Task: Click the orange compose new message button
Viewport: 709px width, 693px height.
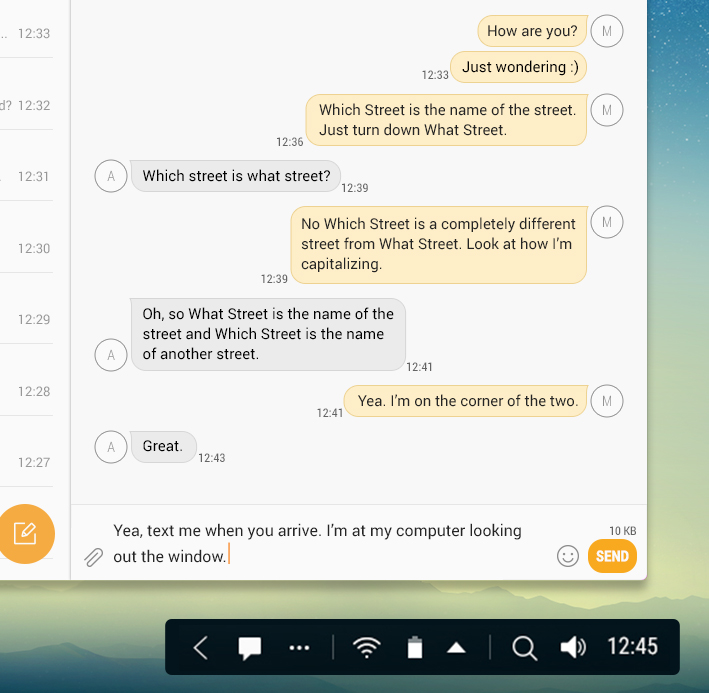Action: 26,534
